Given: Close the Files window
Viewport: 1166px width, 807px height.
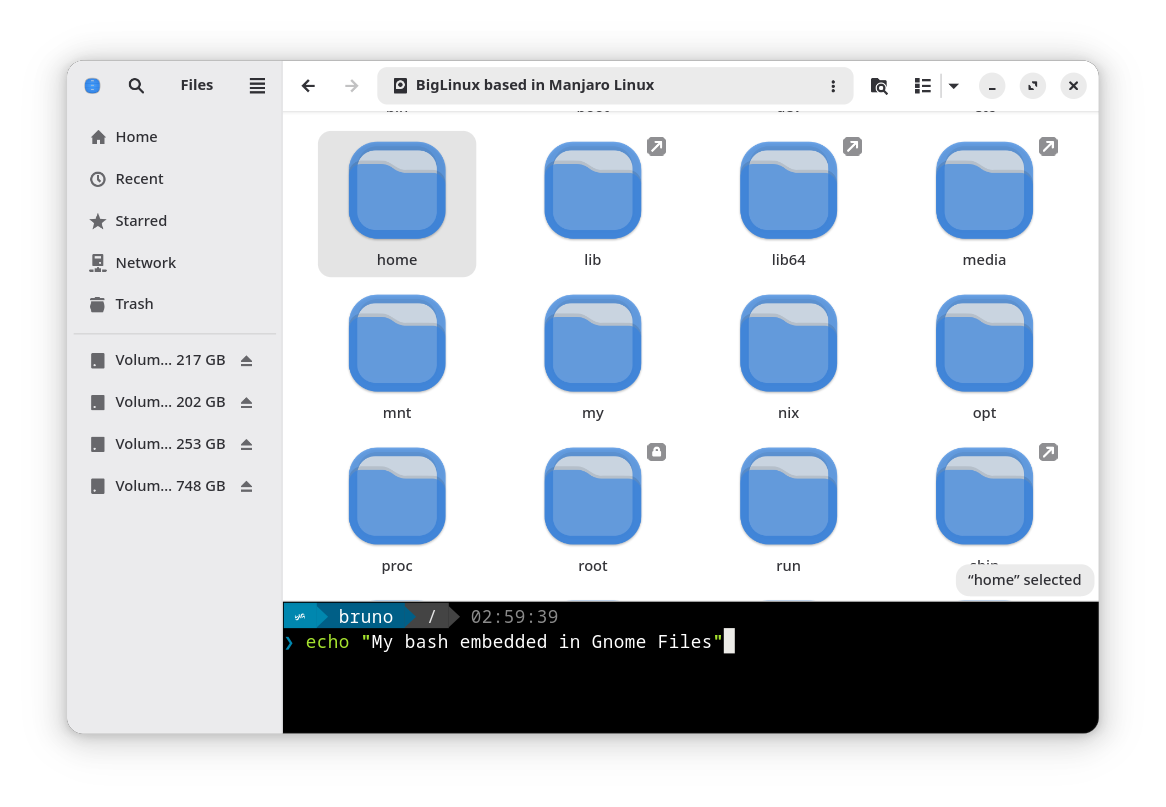Looking at the screenshot, I should click(1073, 86).
